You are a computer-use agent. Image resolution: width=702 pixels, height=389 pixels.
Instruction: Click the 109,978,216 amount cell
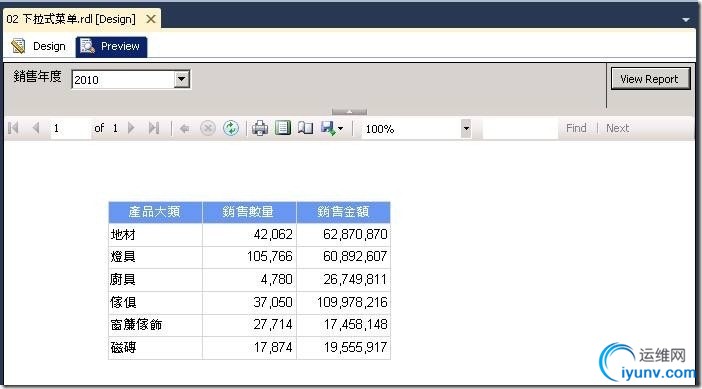[x=343, y=302]
